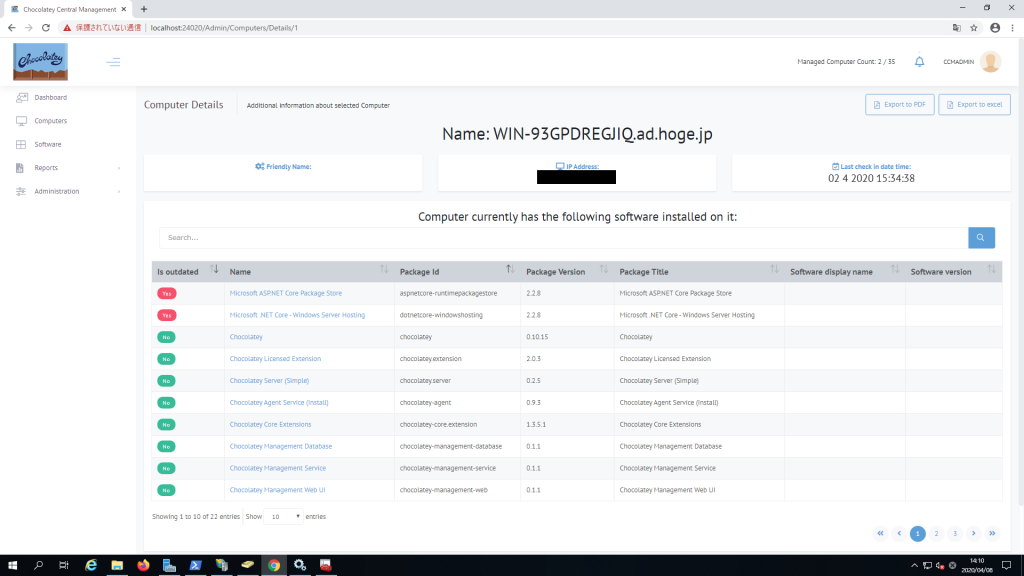This screenshot has width=1024, height=576.
Task: Open Windows Start menu
Action: (x=12, y=565)
